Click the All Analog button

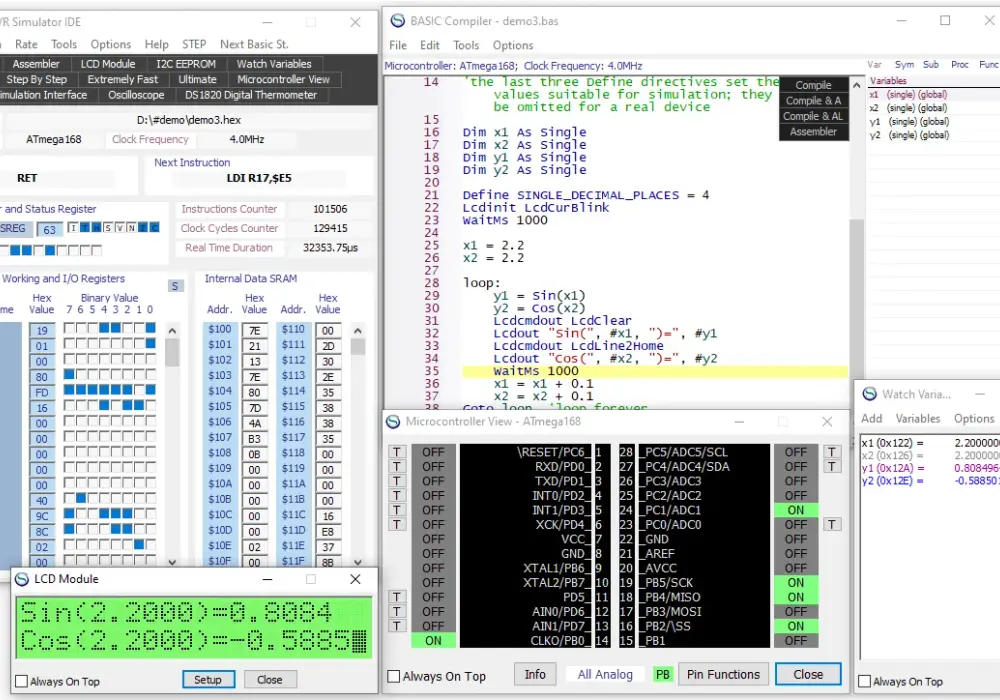pyautogui.click(x=605, y=674)
